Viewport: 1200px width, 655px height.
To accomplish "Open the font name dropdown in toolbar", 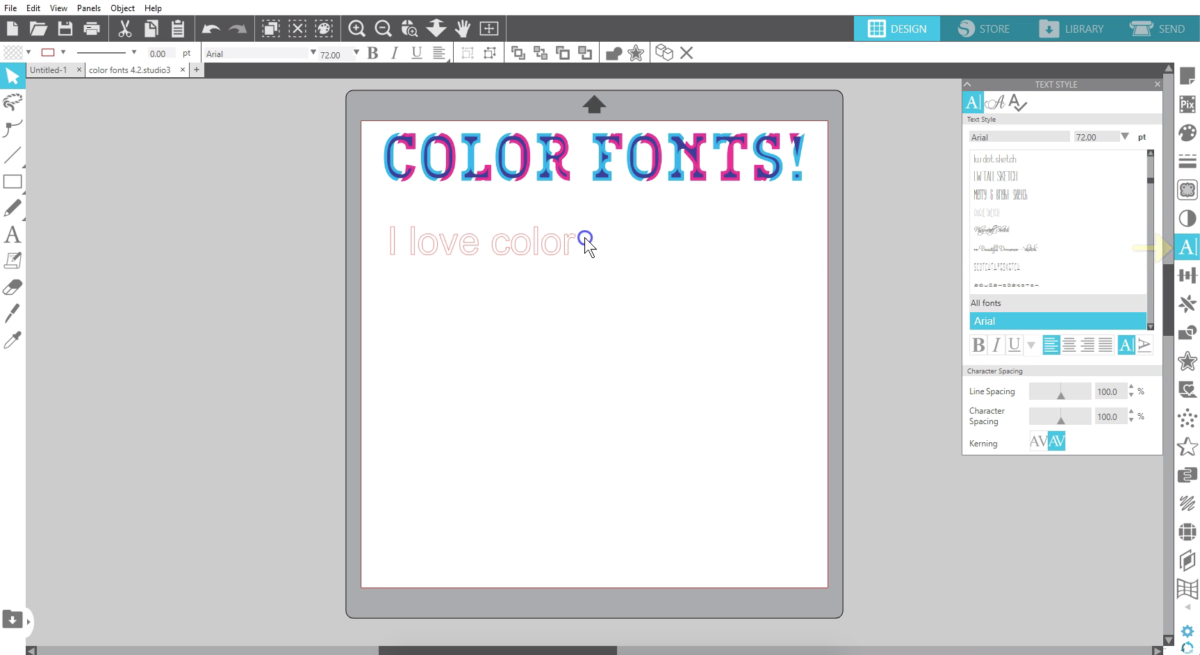I will coord(313,53).
